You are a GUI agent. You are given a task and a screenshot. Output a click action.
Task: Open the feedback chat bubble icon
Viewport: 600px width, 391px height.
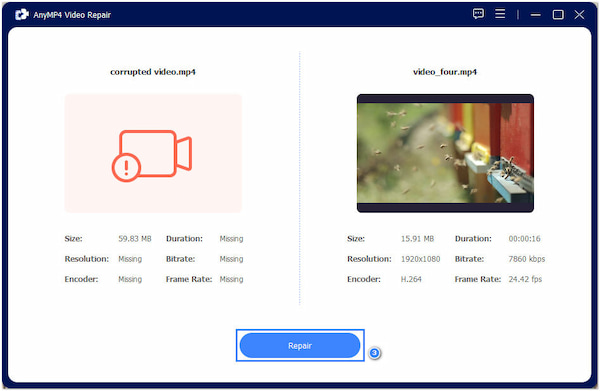pos(478,14)
